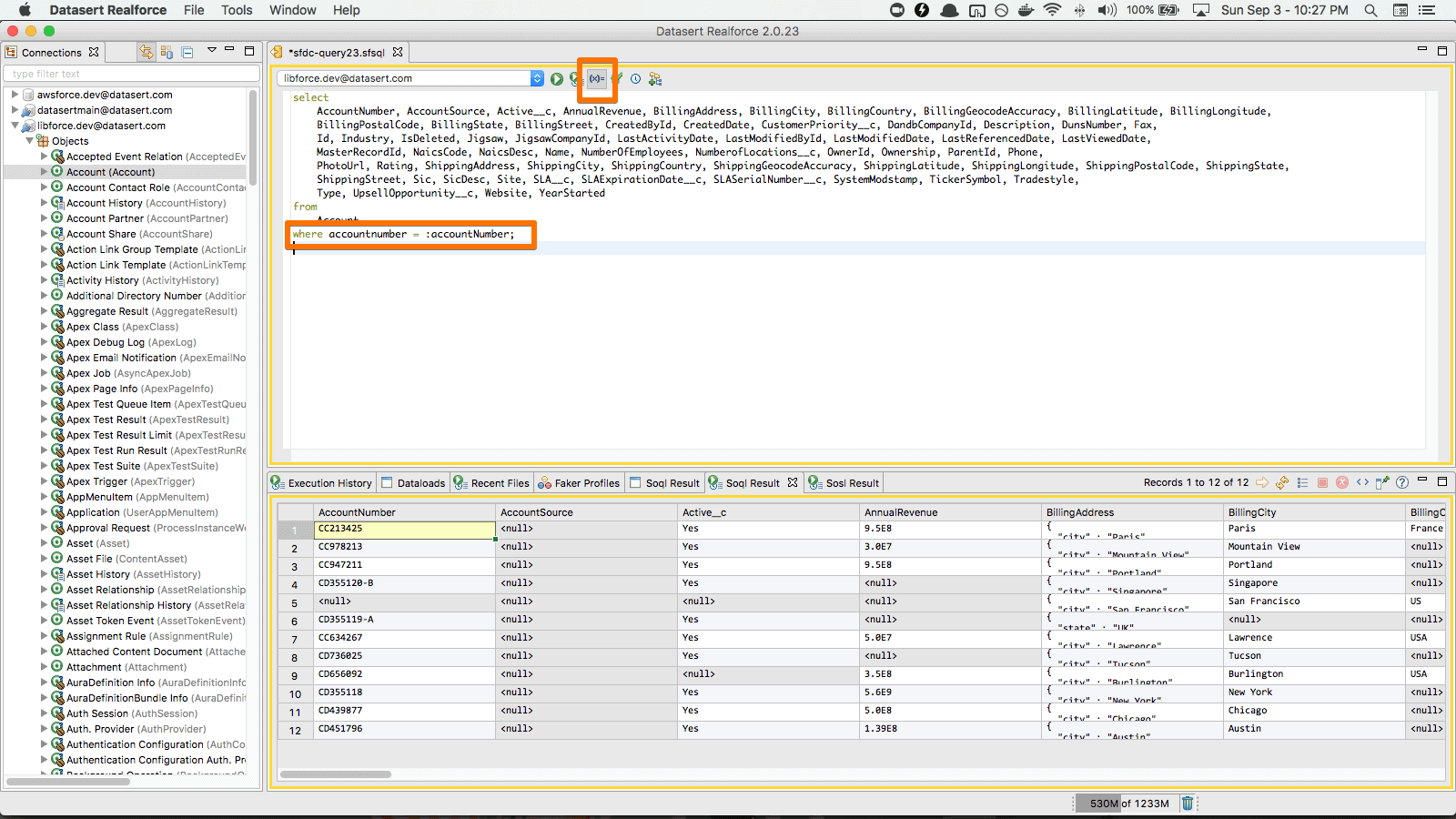
Task: Click the angle brackets icon in results toolbar
Action: (x=1362, y=483)
